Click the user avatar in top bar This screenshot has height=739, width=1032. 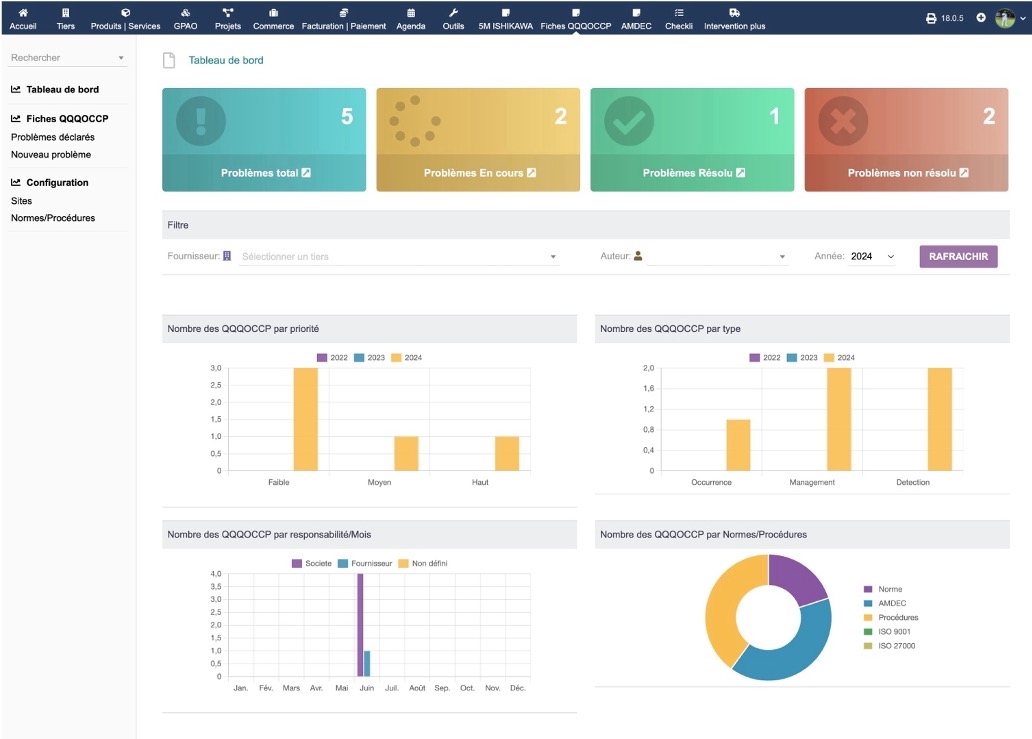click(x=1005, y=18)
